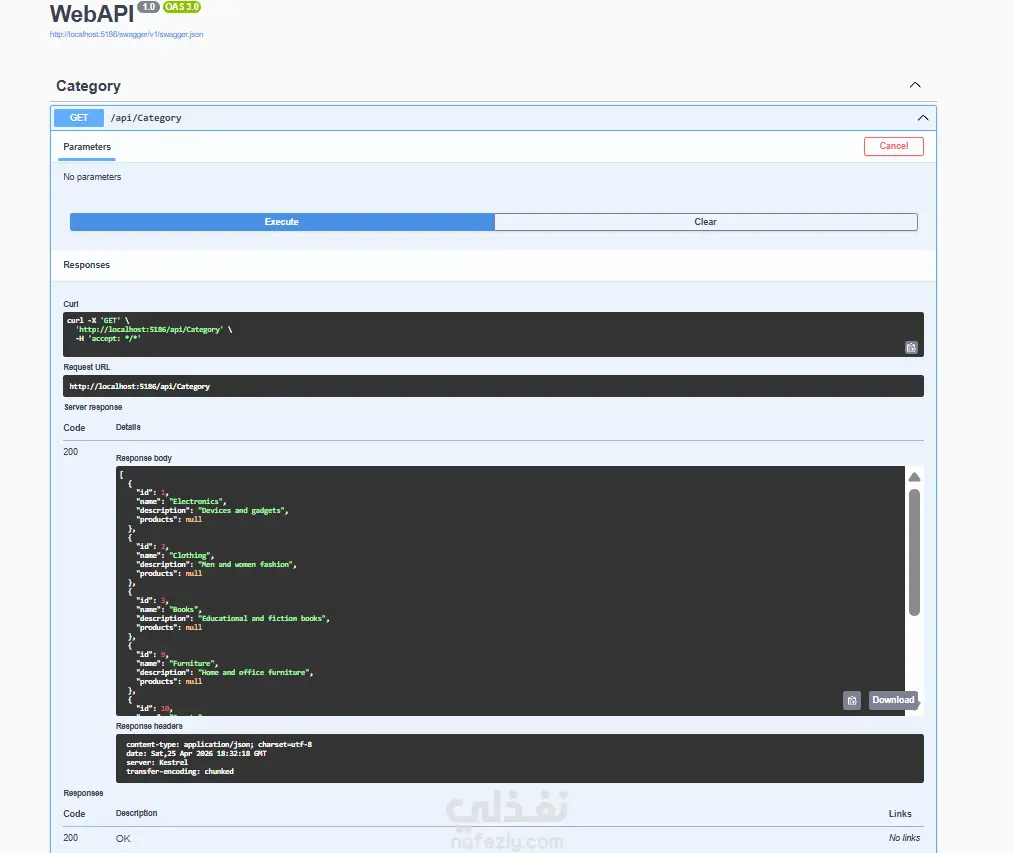Image resolution: width=1014 pixels, height=853 pixels.
Task: Click the Response headers label
Action: [149, 726]
